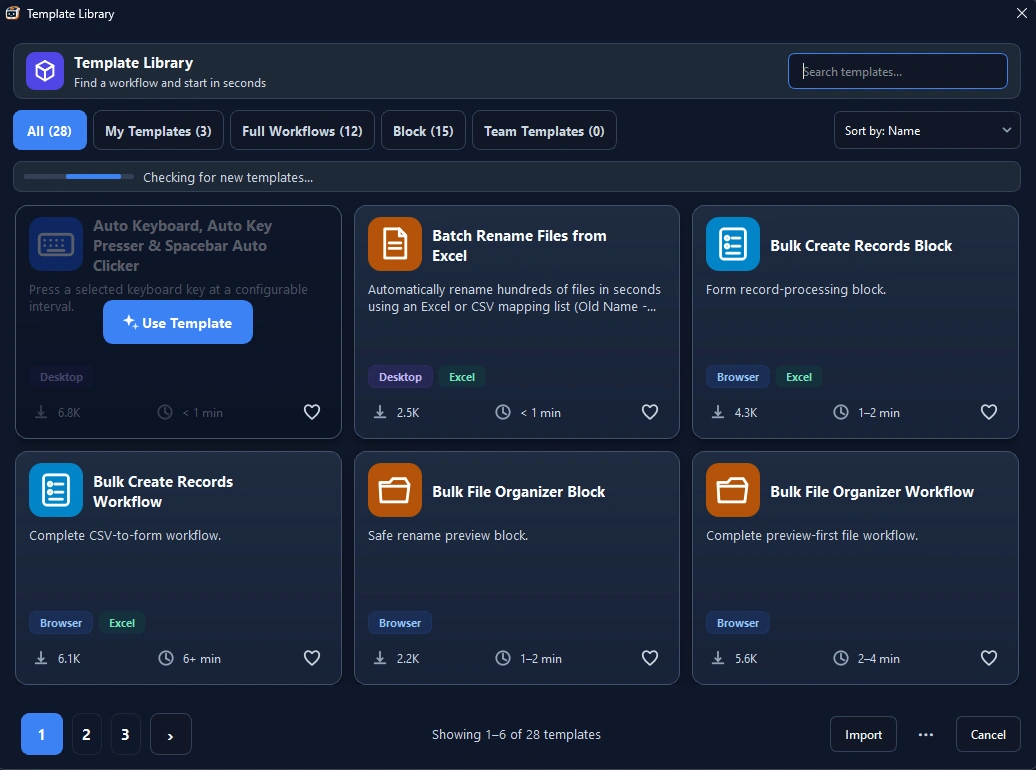Click the Bulk File Organizer Workflow title

click(x=871, y=492)
